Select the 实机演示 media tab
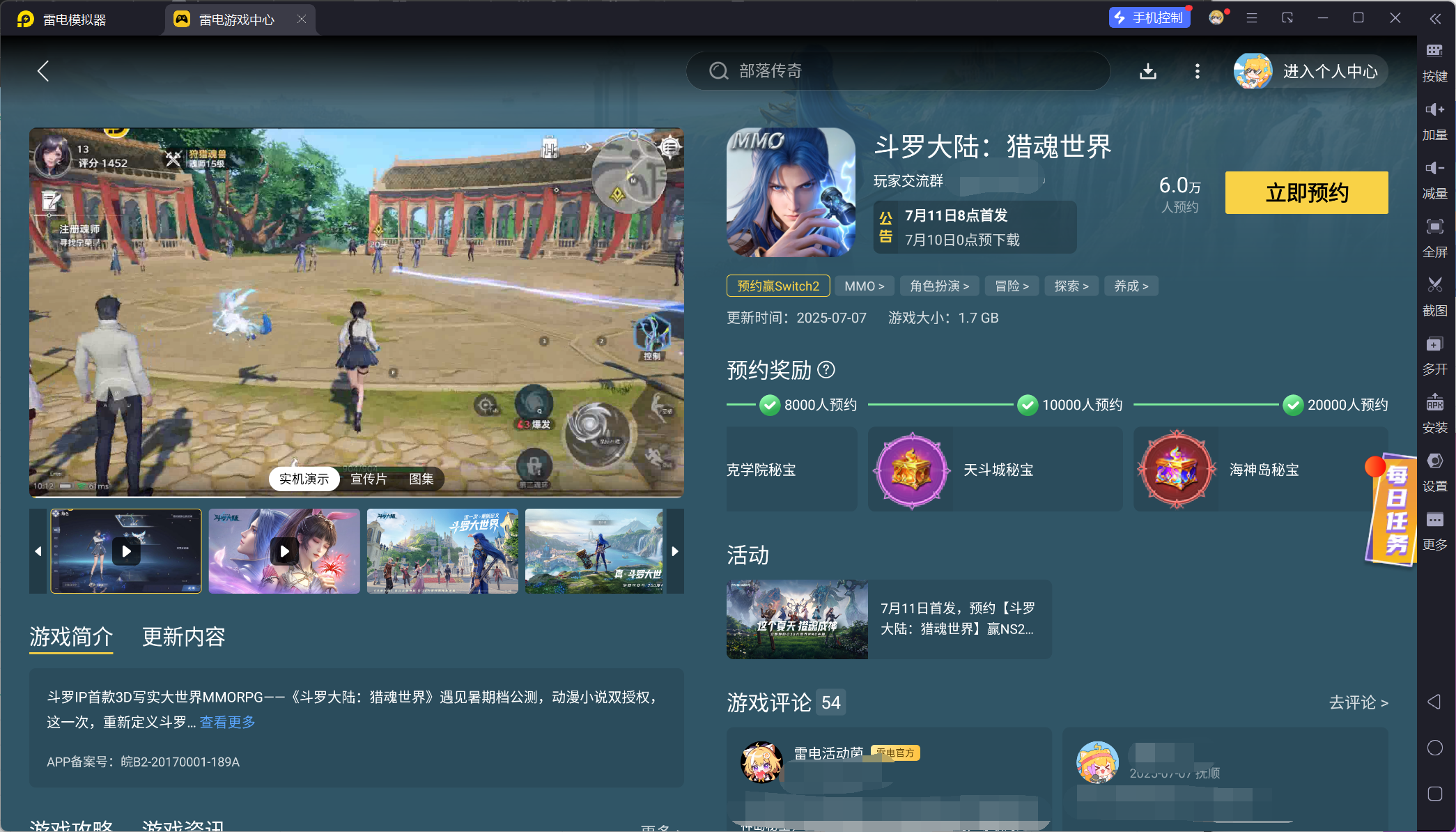Screen dimensions: 1456x832 pos(304,479)
